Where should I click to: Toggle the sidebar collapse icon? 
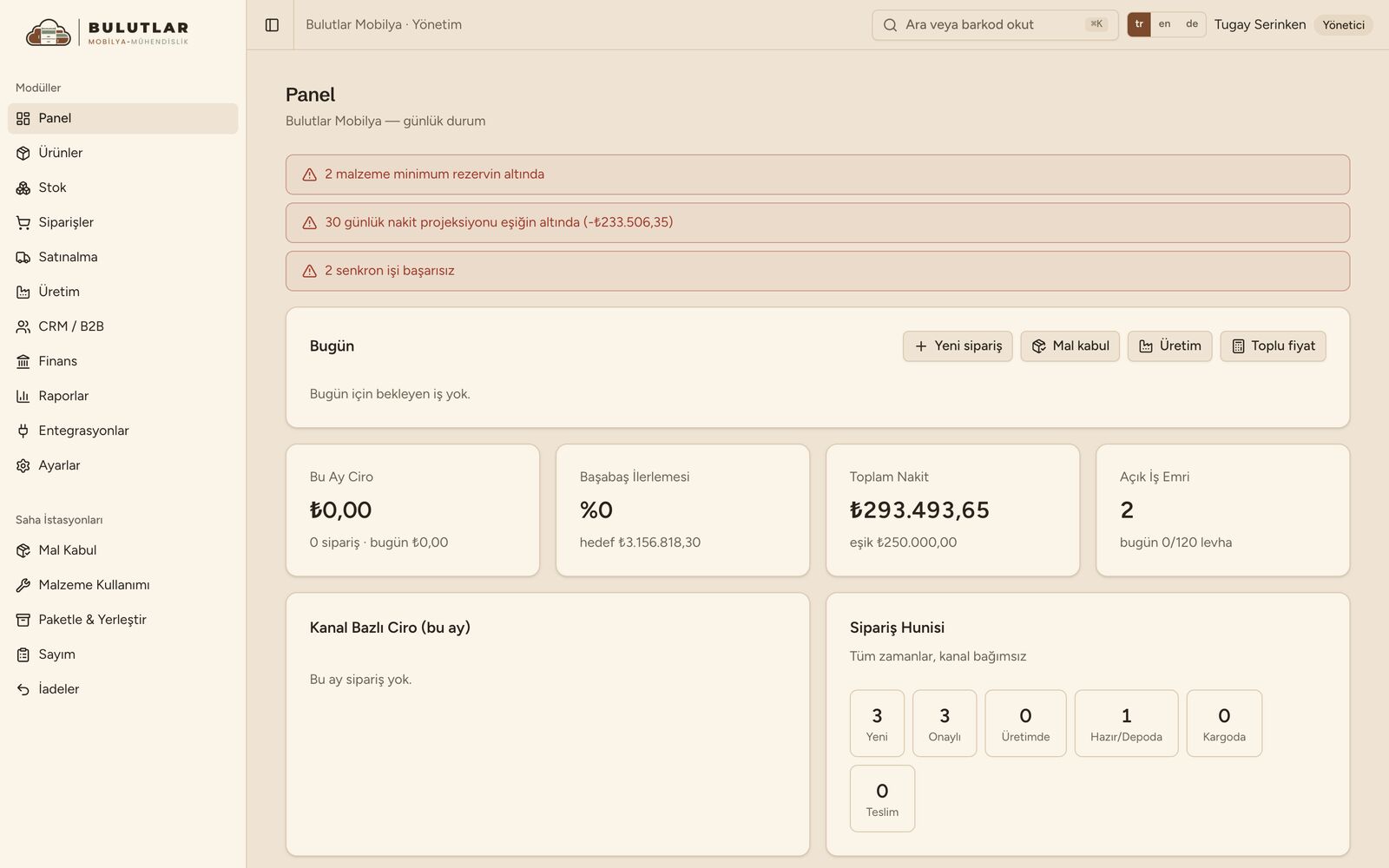(x=272, y=25)
